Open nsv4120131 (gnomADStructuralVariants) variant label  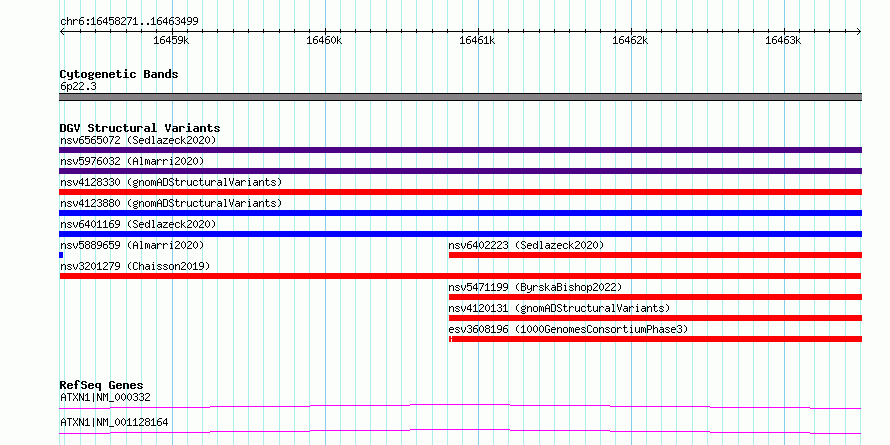(559, 308)
